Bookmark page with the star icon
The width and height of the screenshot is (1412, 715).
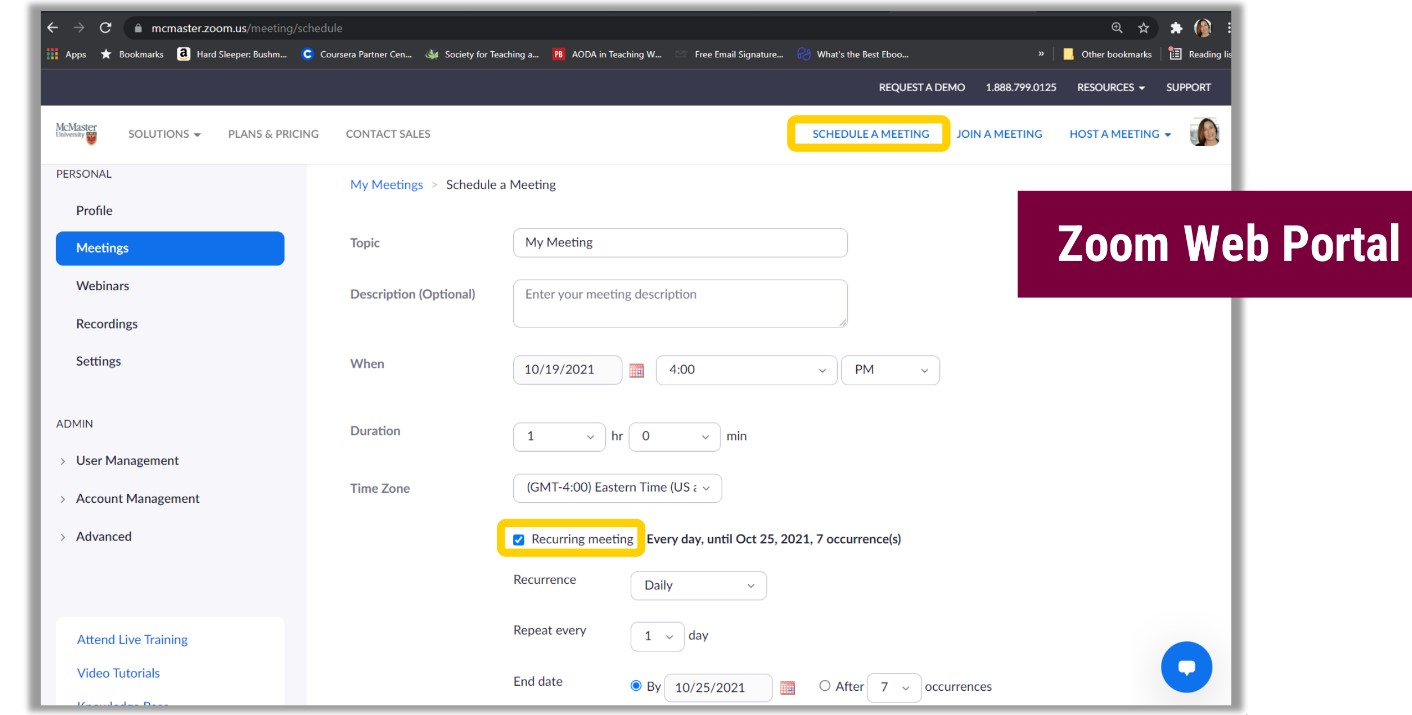1143,28
